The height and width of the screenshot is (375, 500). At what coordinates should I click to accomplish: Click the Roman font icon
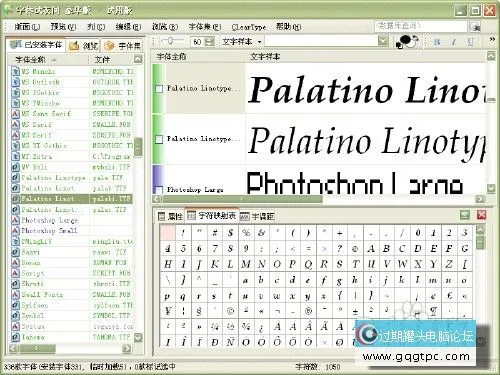pyautogui.click(x=15, y=263)
